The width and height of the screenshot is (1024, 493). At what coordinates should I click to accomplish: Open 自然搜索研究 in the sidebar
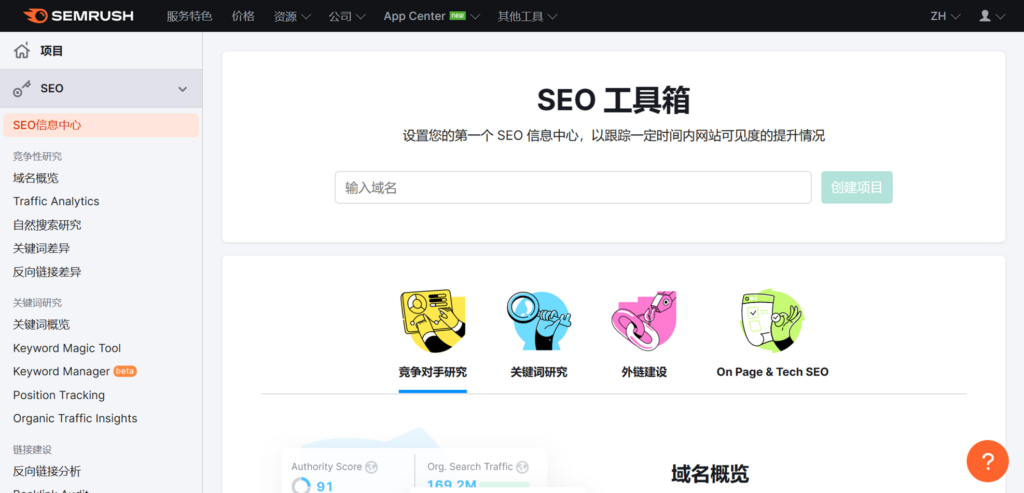tap(47, 225)
